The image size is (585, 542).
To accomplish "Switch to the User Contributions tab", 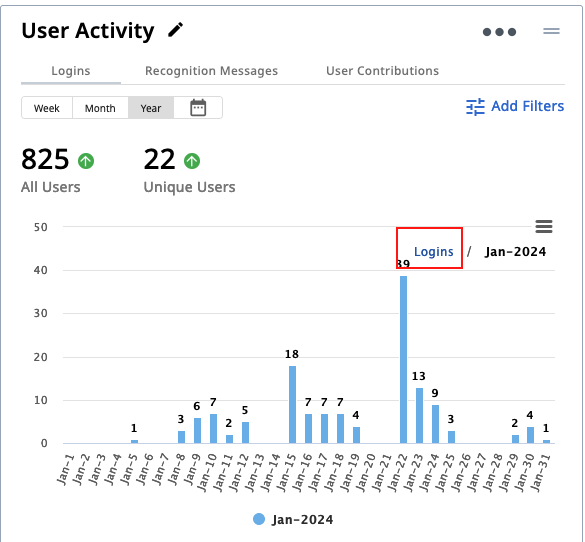I will coord(382,71).
